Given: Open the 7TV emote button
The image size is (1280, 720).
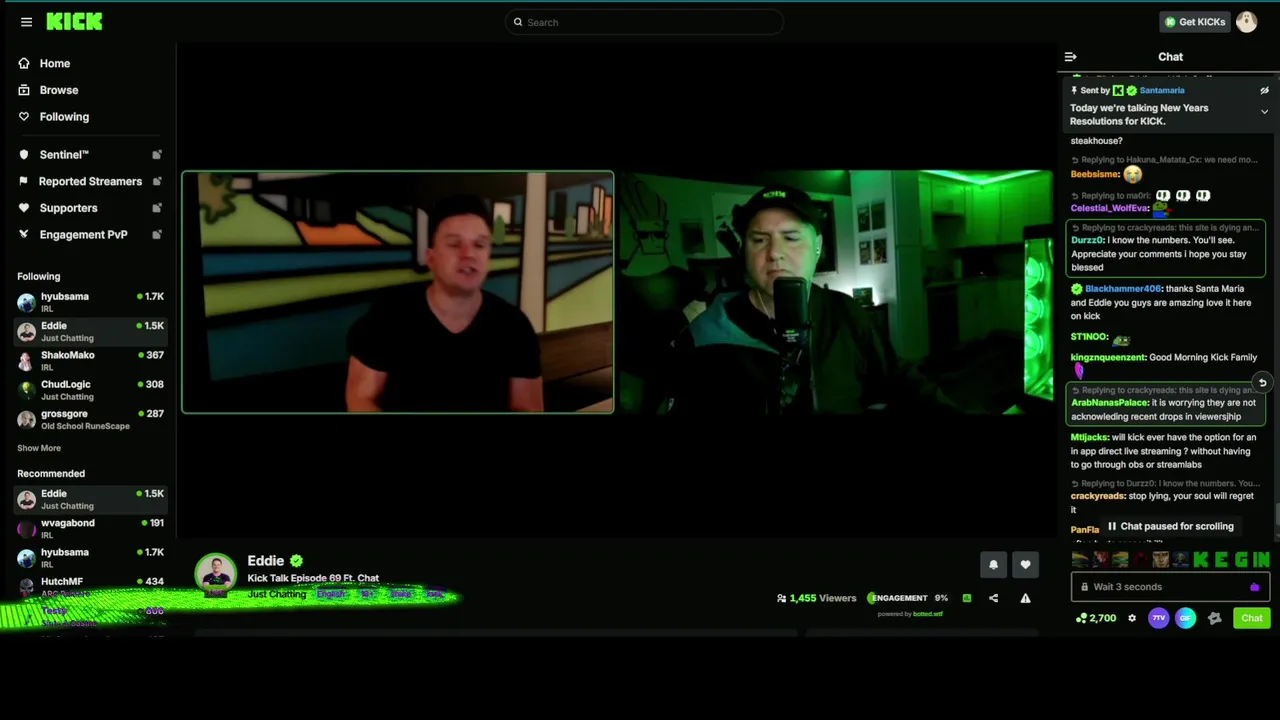Looking at the screenshot, I should (x=1158, y=618).
